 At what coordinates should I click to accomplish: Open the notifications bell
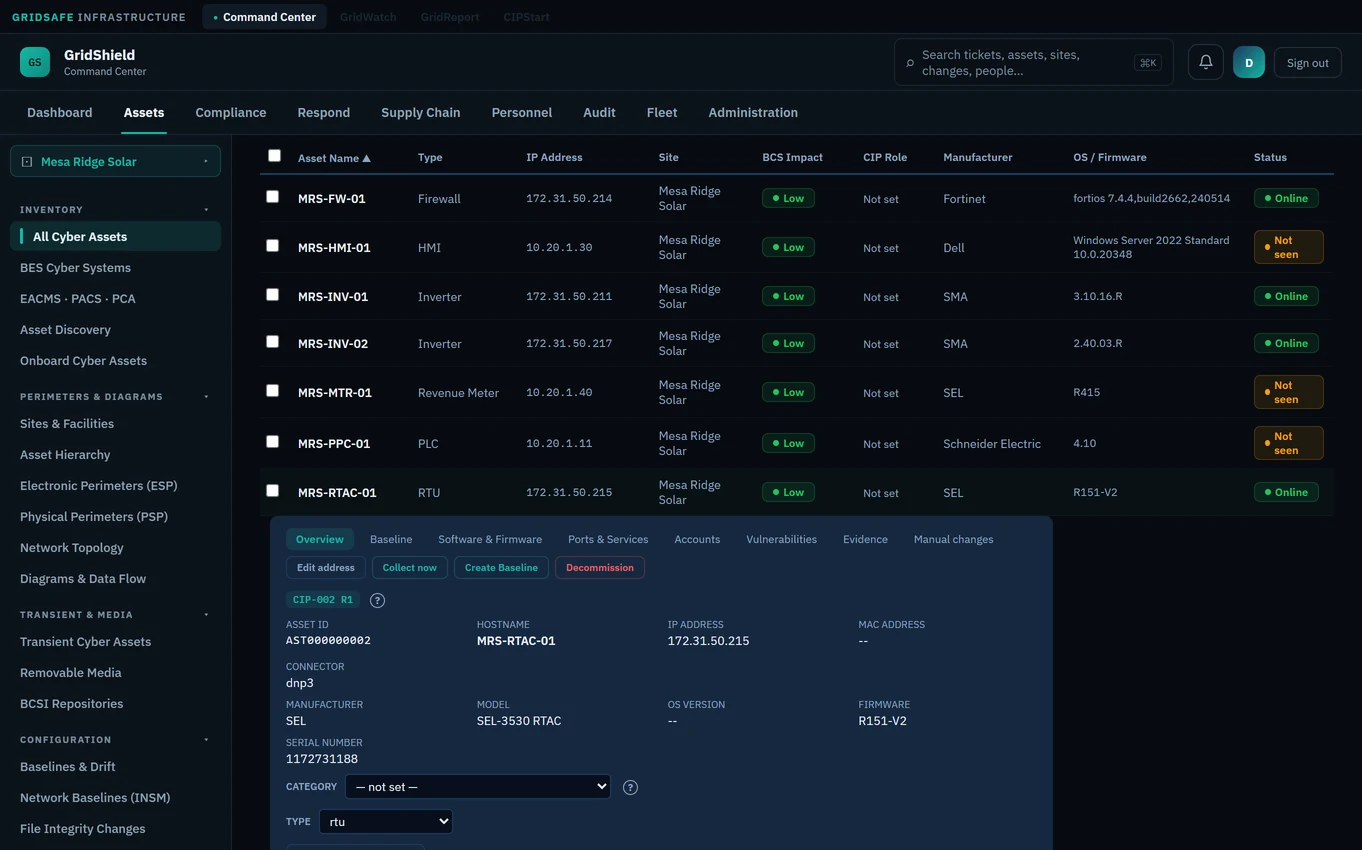[x=1206, y=62]
